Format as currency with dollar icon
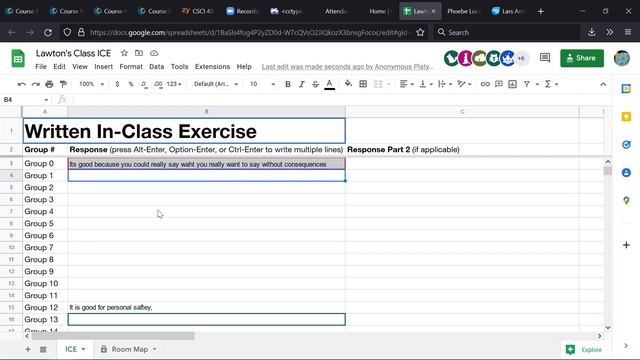The image size is (640, 360). (x=117, y=84)
